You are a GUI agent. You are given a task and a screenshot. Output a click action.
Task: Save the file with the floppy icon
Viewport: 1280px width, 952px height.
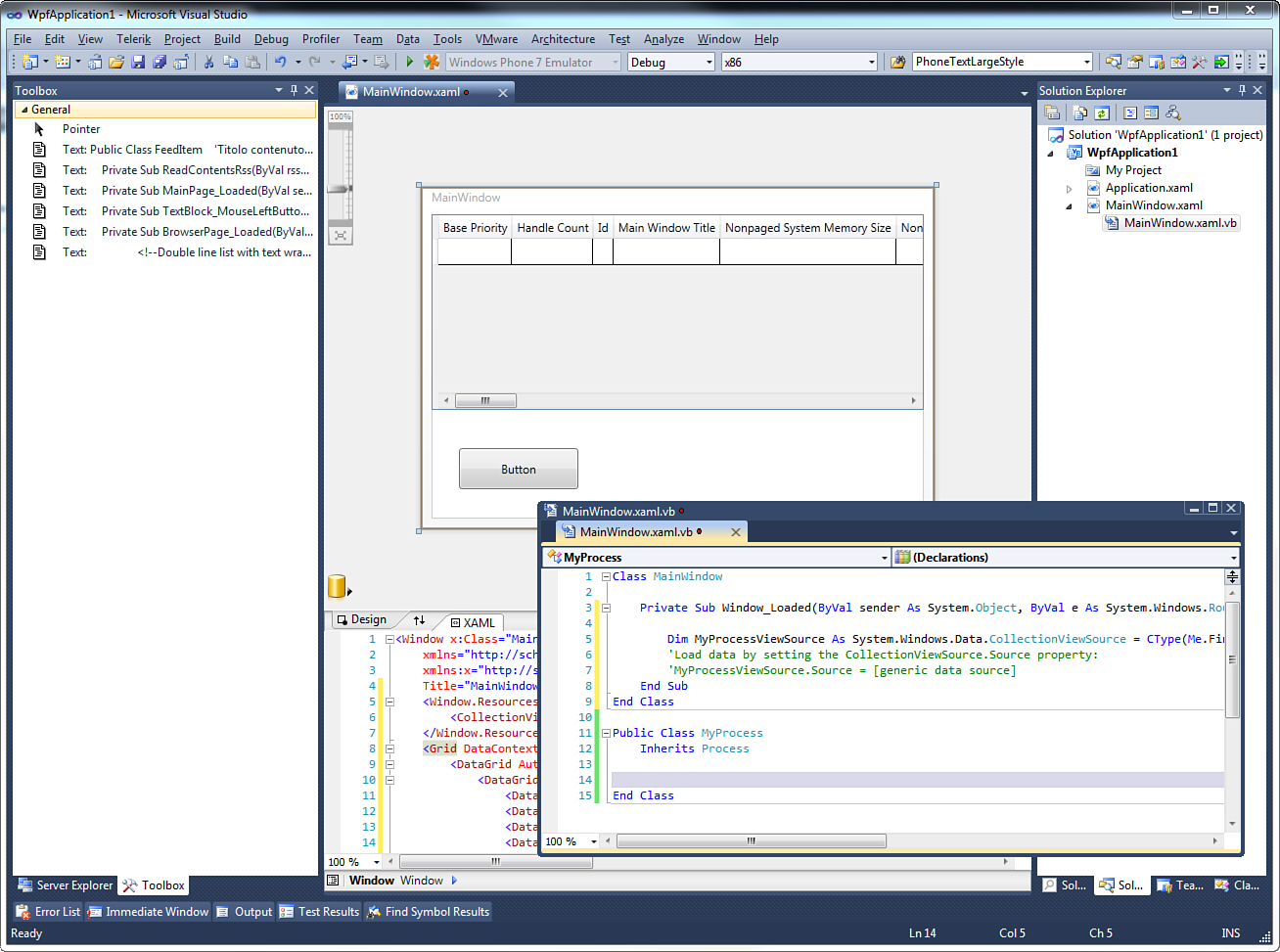[x=138, y=62]
